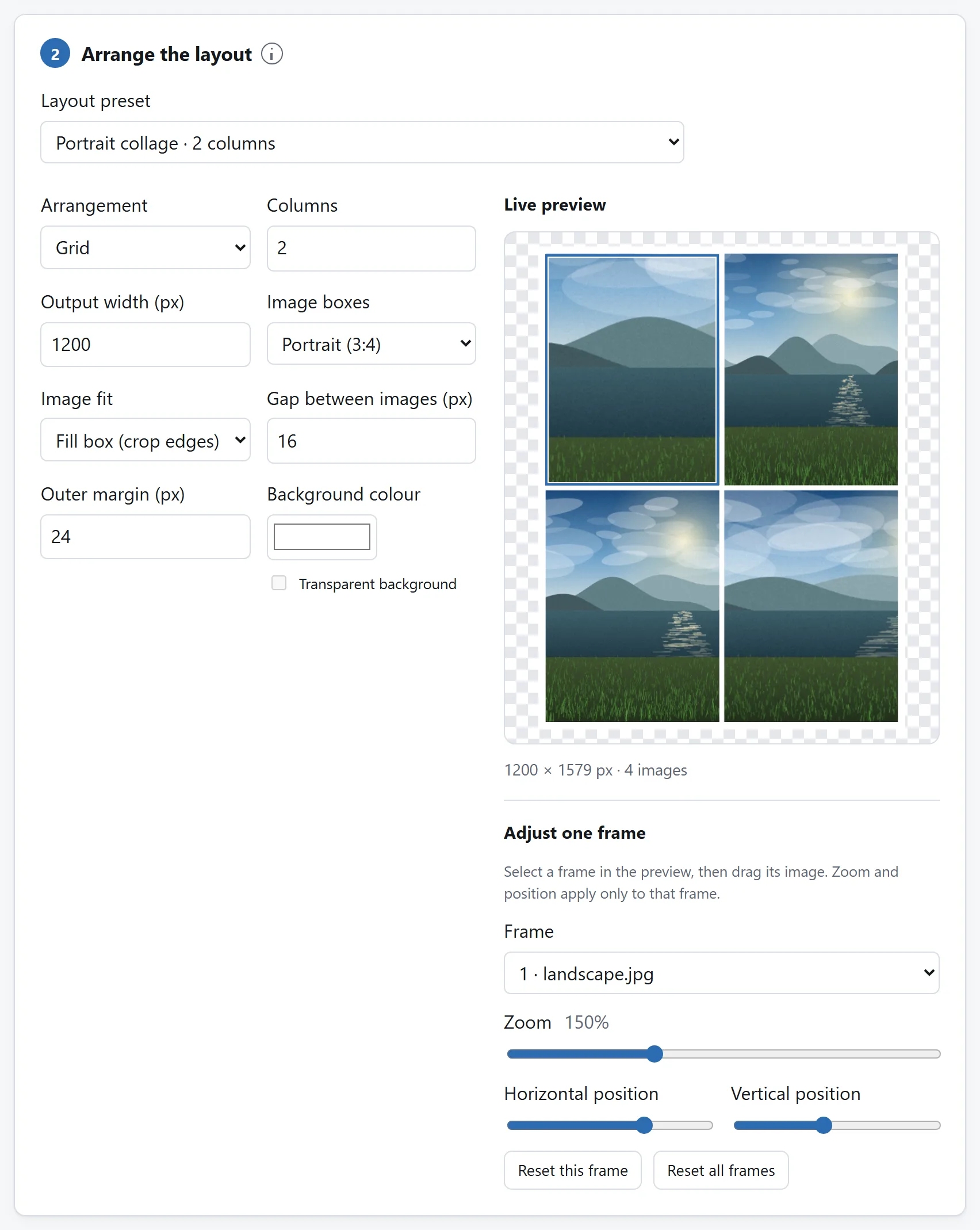The width and height of the screenshot is (980, 1230).
Task: Open the Arrangement dropdown set to Grid
Action: pos(146,247)
